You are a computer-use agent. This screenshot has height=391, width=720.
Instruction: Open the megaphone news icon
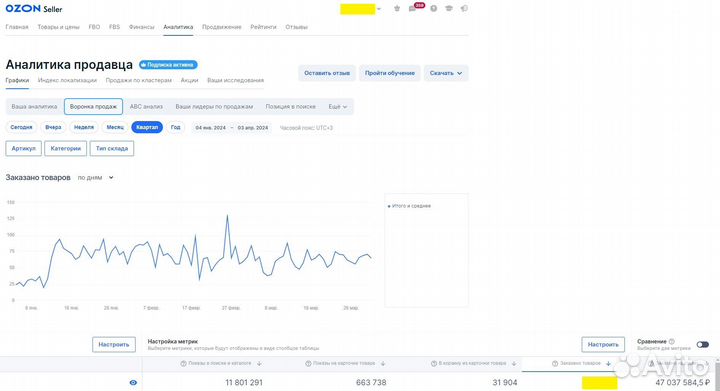[x=464, y=8]
